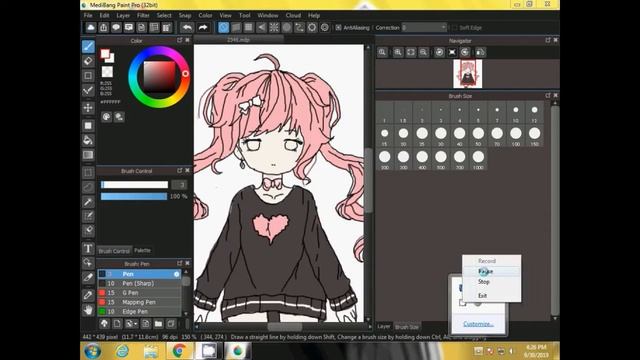This screenshot has width=640, height=360.
Task: Undock the Brush Control panel
Action: [180, 171]
